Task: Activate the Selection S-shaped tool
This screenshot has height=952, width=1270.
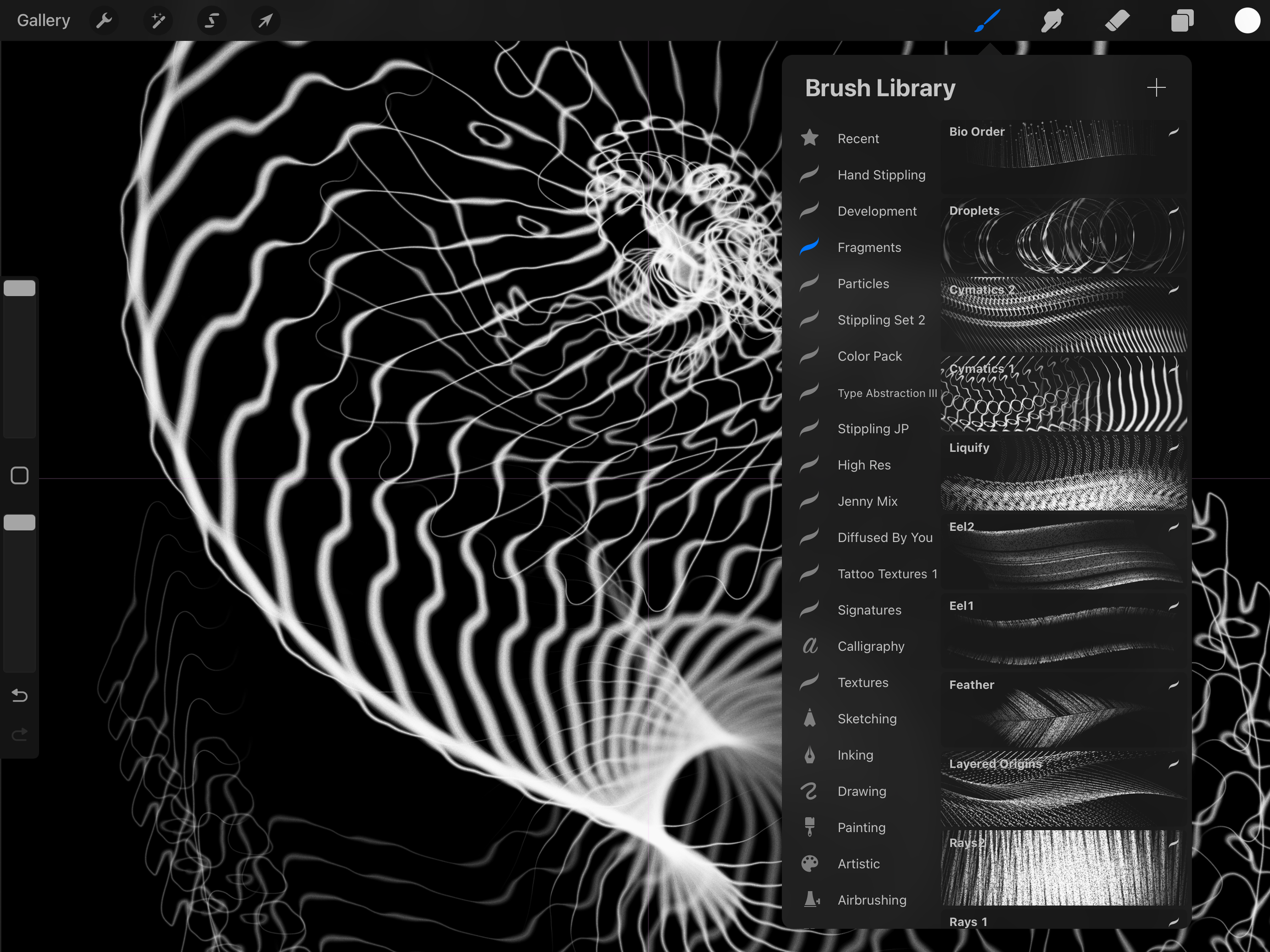Action: (x=212, y=21)
